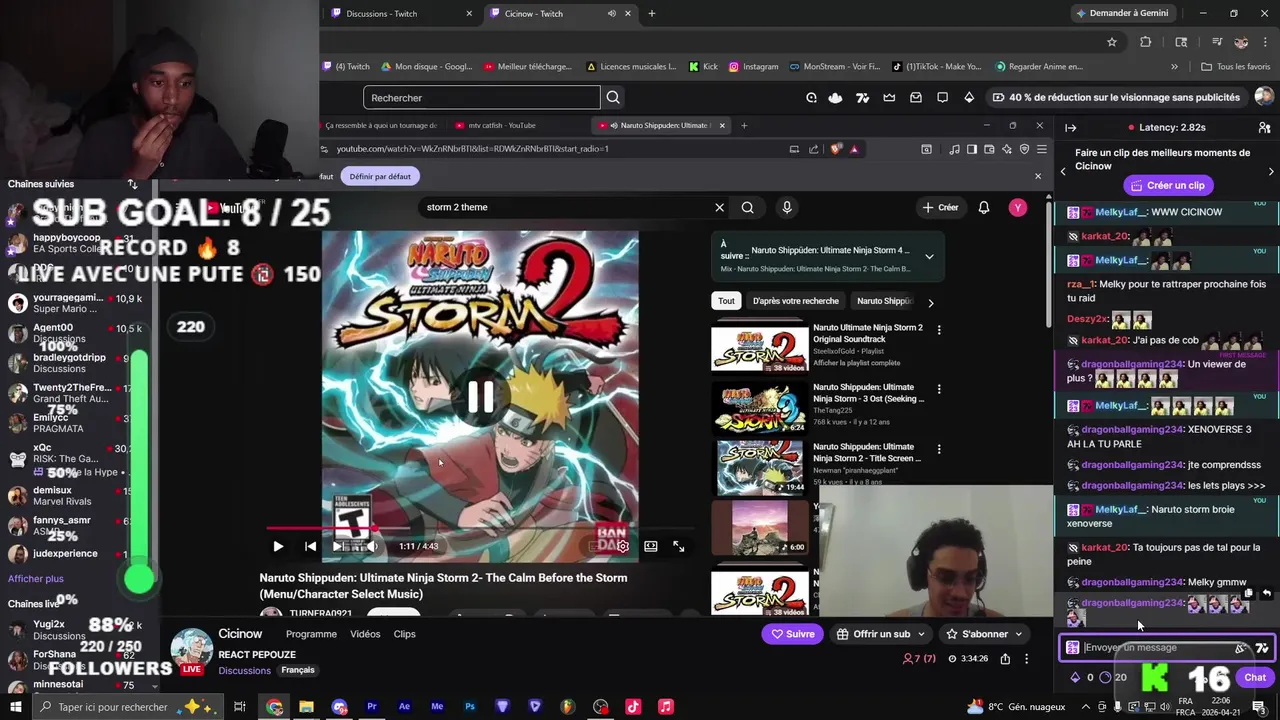The image size is (1280, 720).
Task: Open Chrome three-dot menu
Action: tap(1264, 42)
